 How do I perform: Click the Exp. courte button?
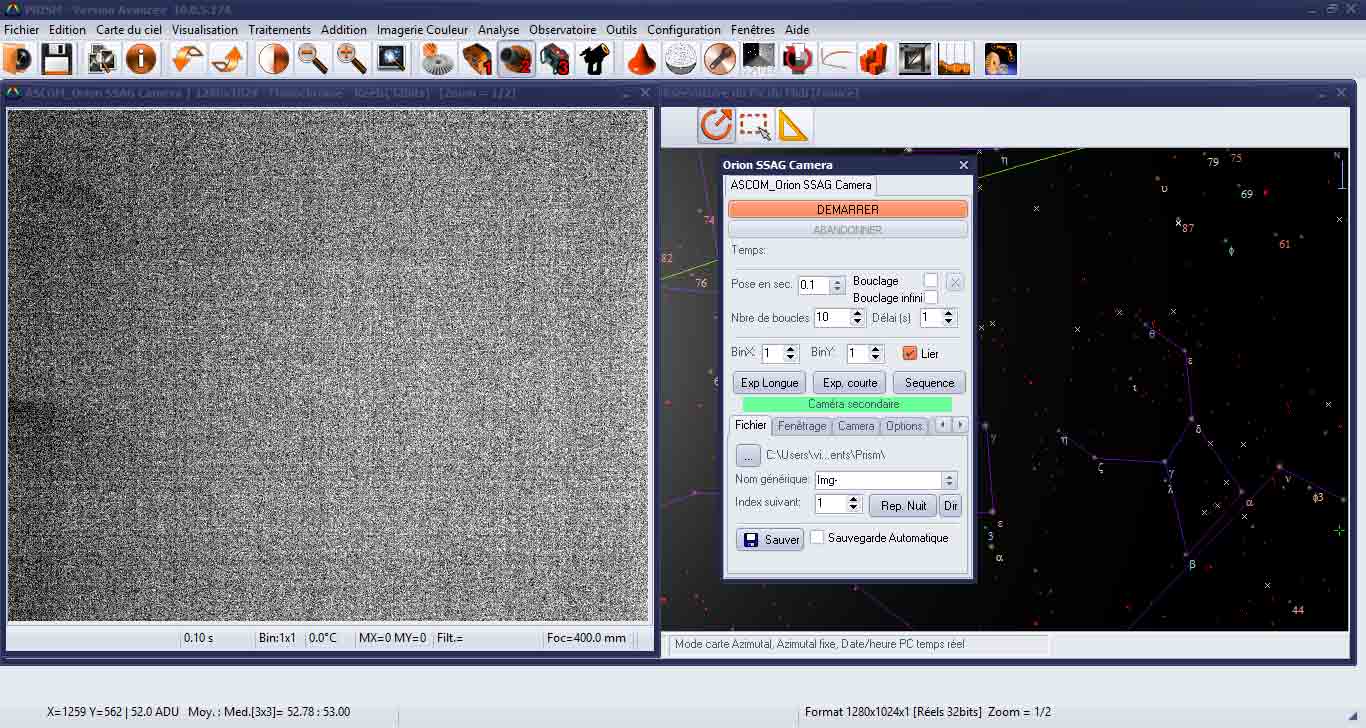coord(849,383)
